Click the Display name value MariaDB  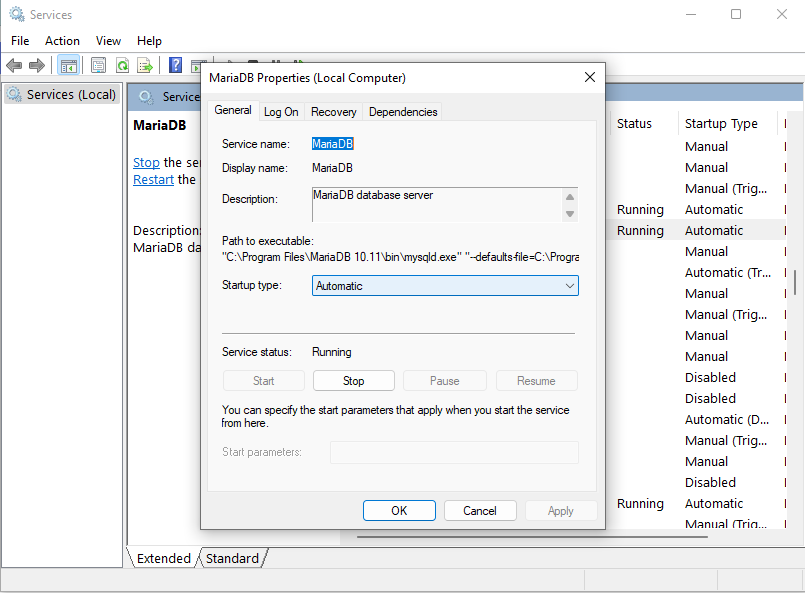tap(332, 168)
